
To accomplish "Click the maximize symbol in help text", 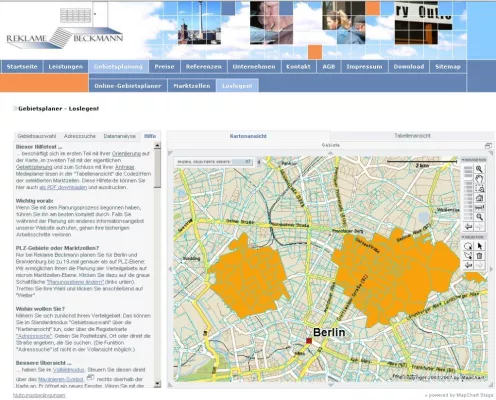I will tap(90, 378).
